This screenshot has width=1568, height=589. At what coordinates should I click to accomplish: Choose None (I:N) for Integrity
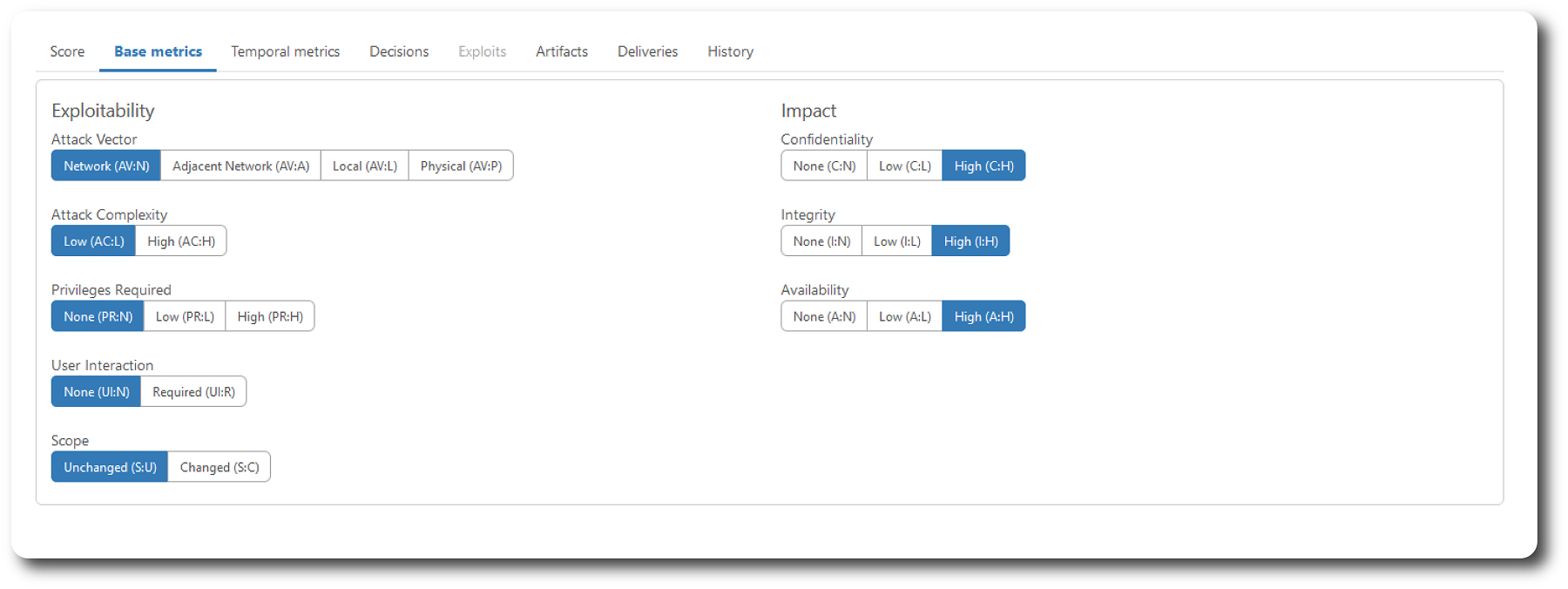pyautogui.click(x=821, y=241)
